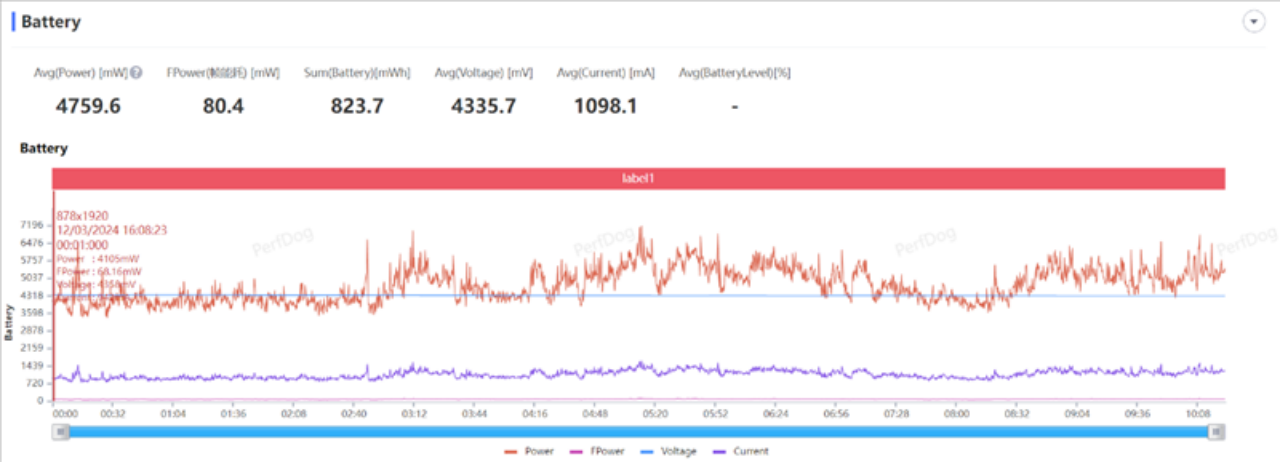Click the 05:20 mark on the time axis
1280x462 pixels.
pyautogui.click(x=655, y=412)
